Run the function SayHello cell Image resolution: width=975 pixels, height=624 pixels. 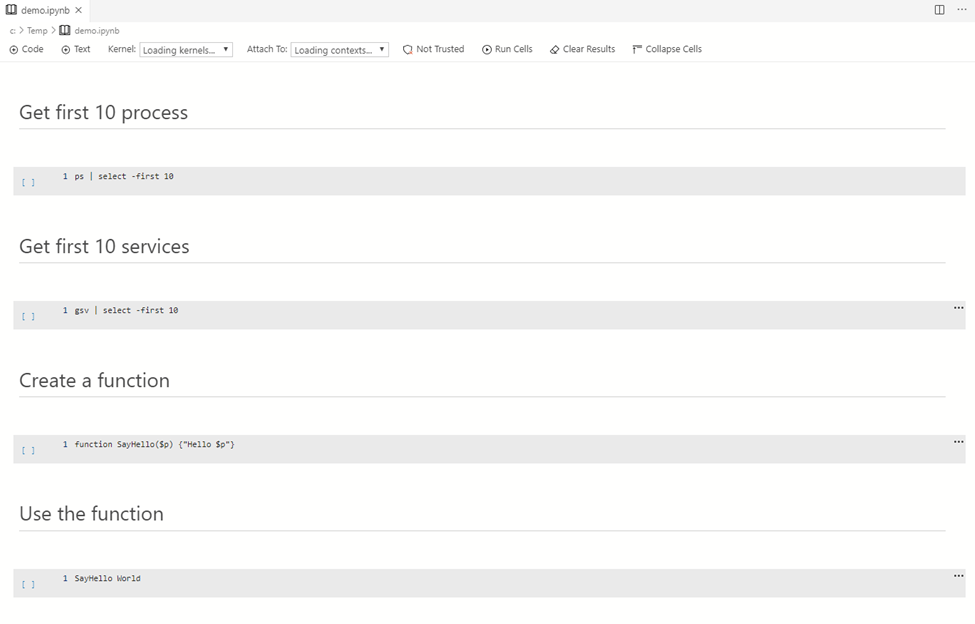[29, 451]
